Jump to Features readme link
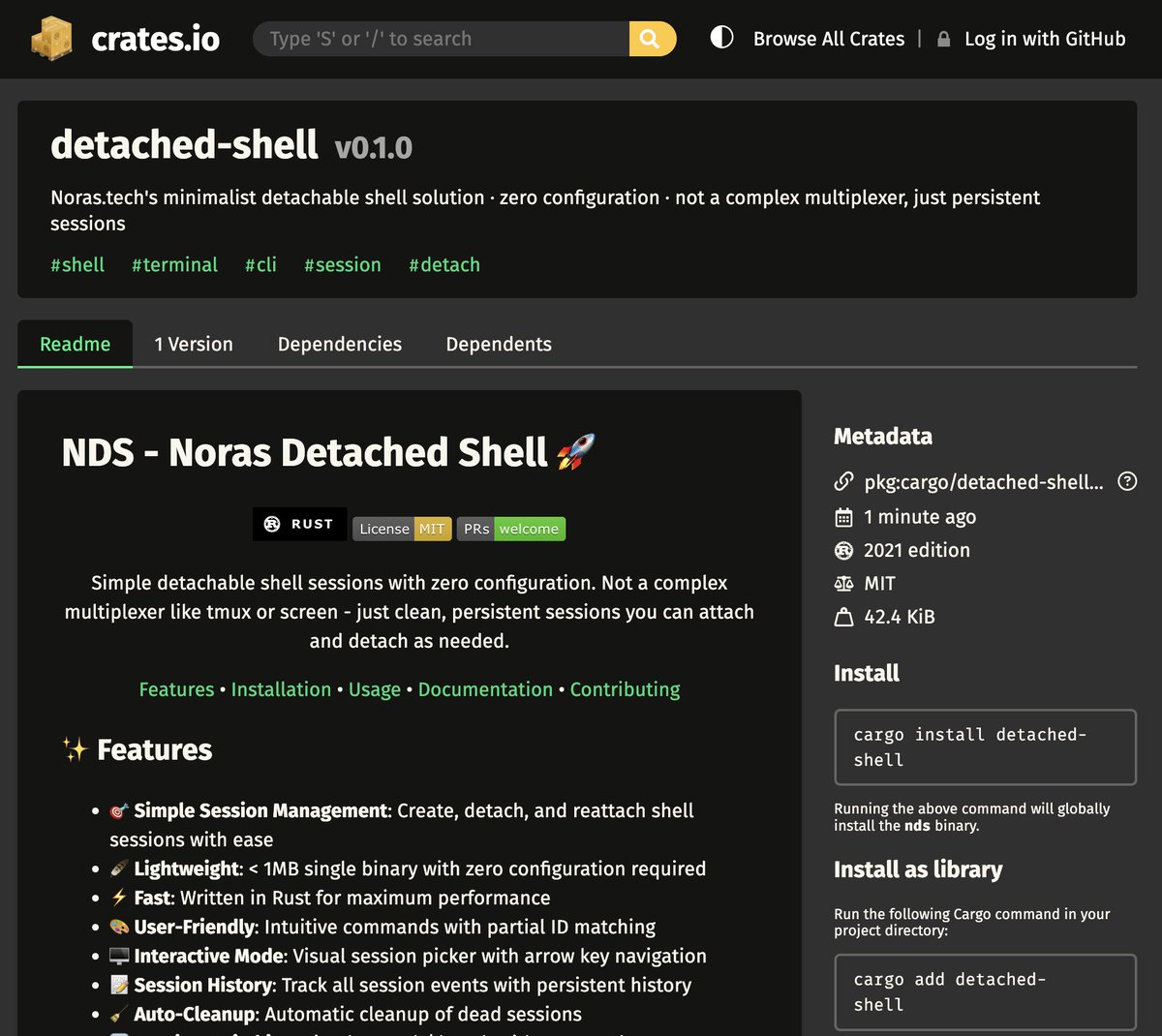The width and height of the screenshot is (1162, 1036). [176, 689]
